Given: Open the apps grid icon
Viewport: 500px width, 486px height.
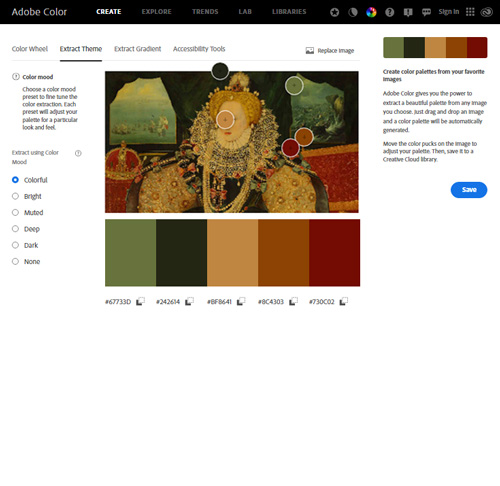Looking at the screenshot, I should (x=470, y=12).
